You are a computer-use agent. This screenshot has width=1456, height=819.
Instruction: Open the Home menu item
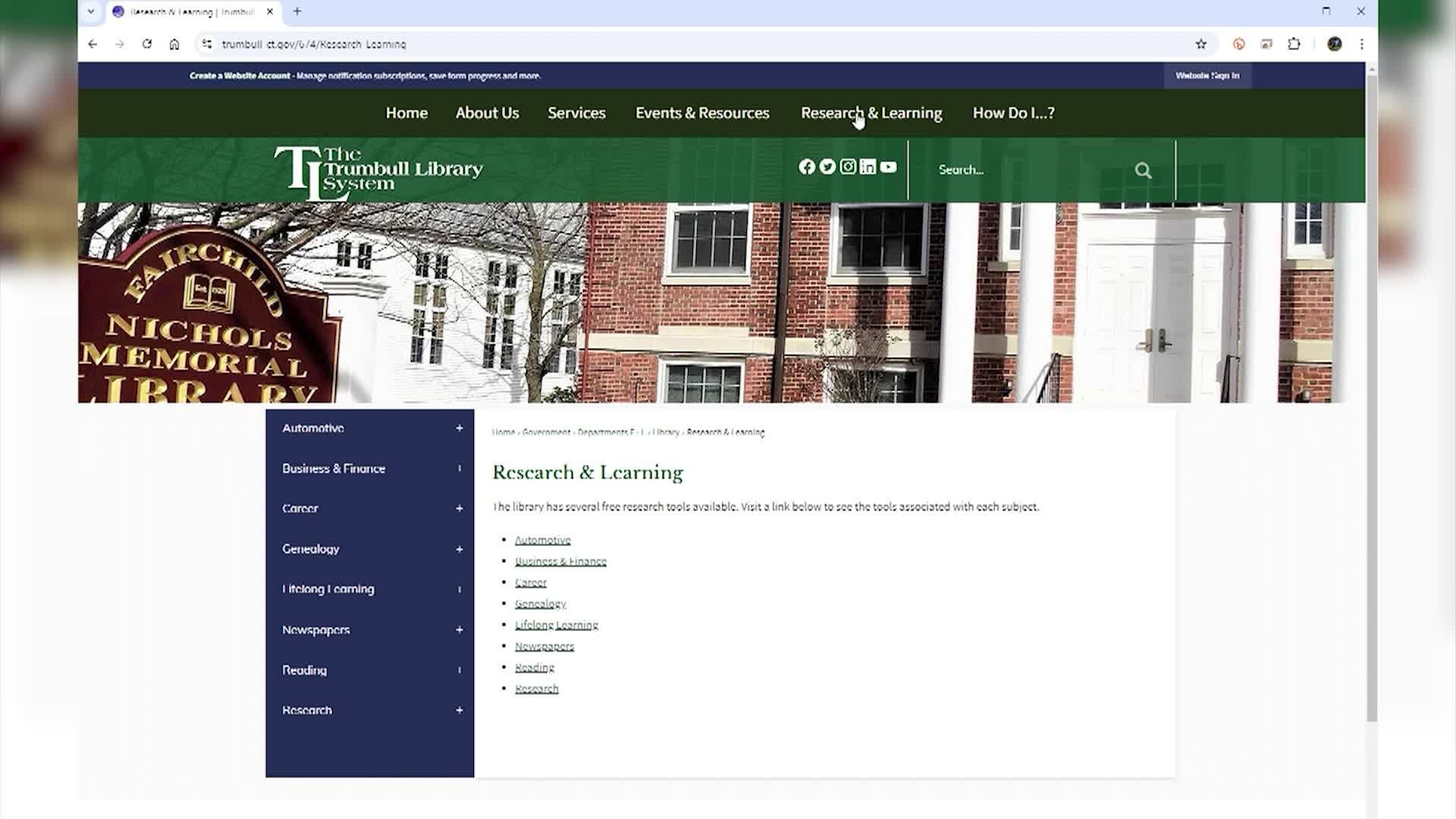click(406, 113)
